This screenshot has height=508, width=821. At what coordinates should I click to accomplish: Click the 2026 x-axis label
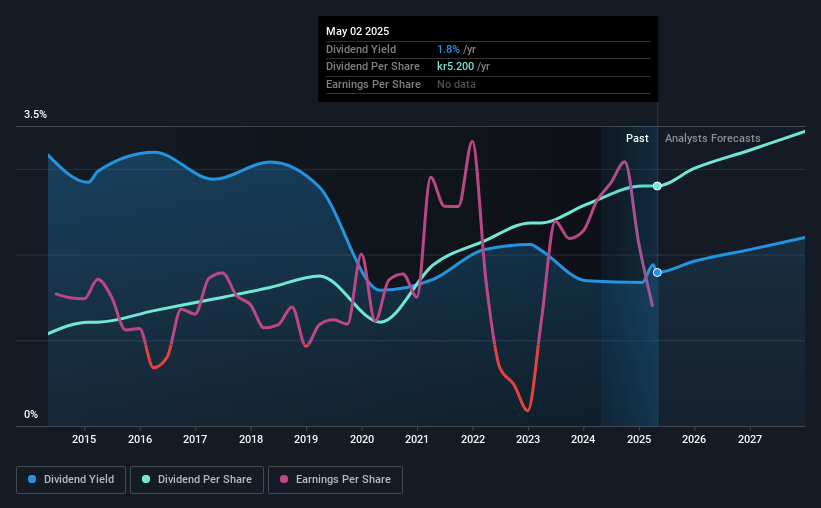click(694, 439)
